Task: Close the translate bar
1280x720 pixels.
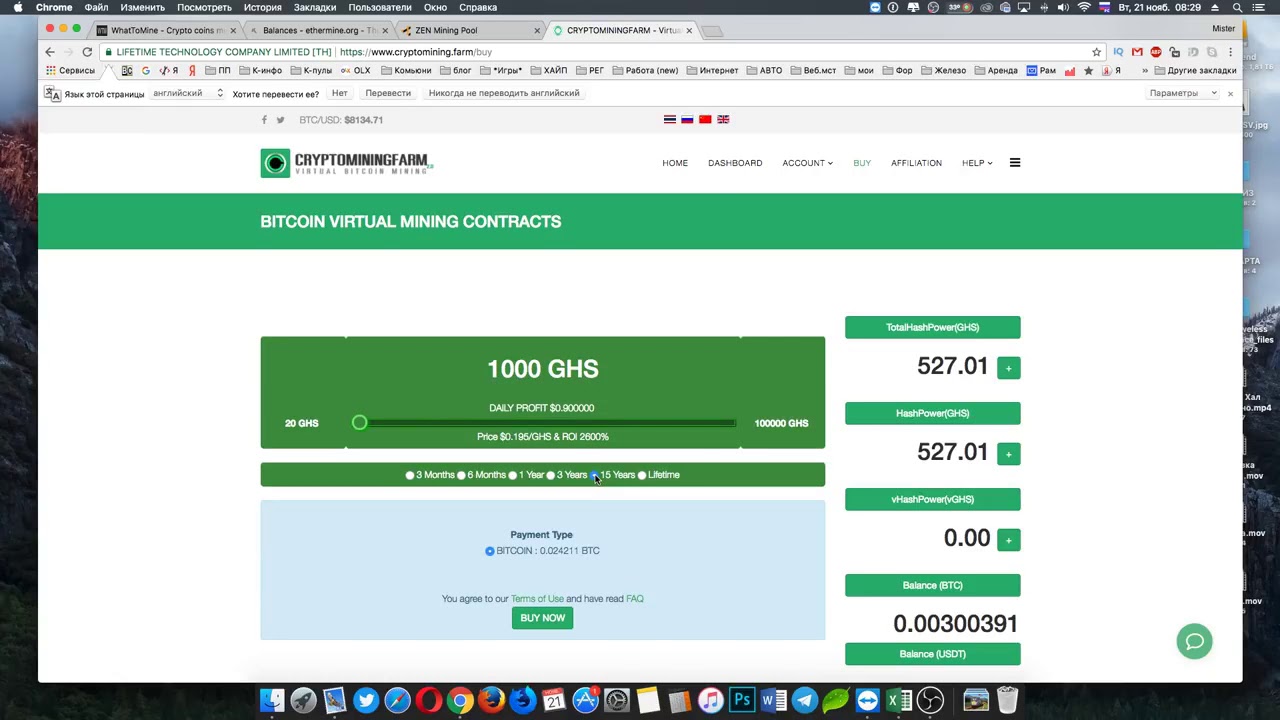Action: pos(1230,93)
